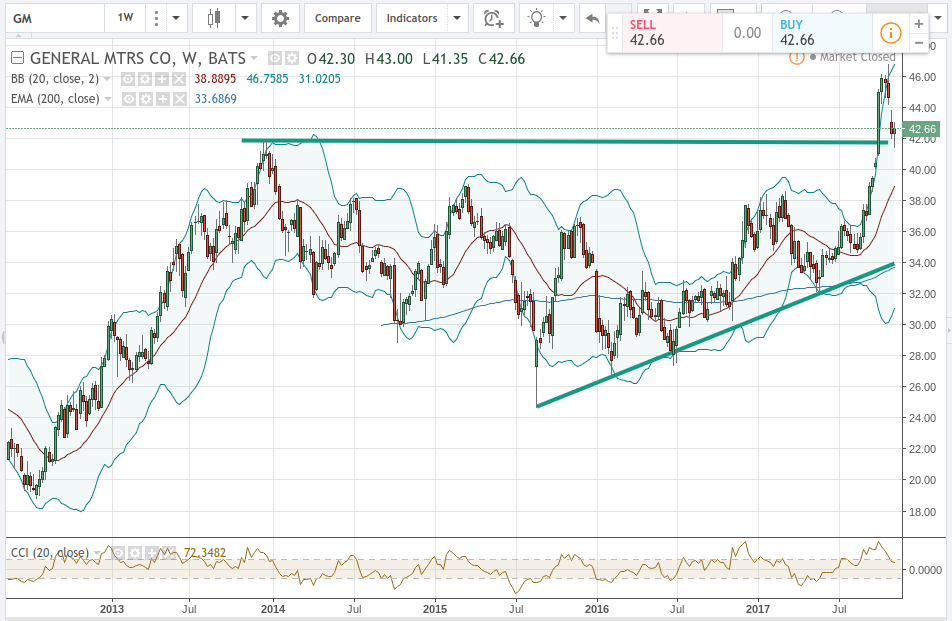Image resolution: width=952 pixels, height=621 pixels.
Task: Select the candlestick chart style icon
Action: [x=215, y=18]
